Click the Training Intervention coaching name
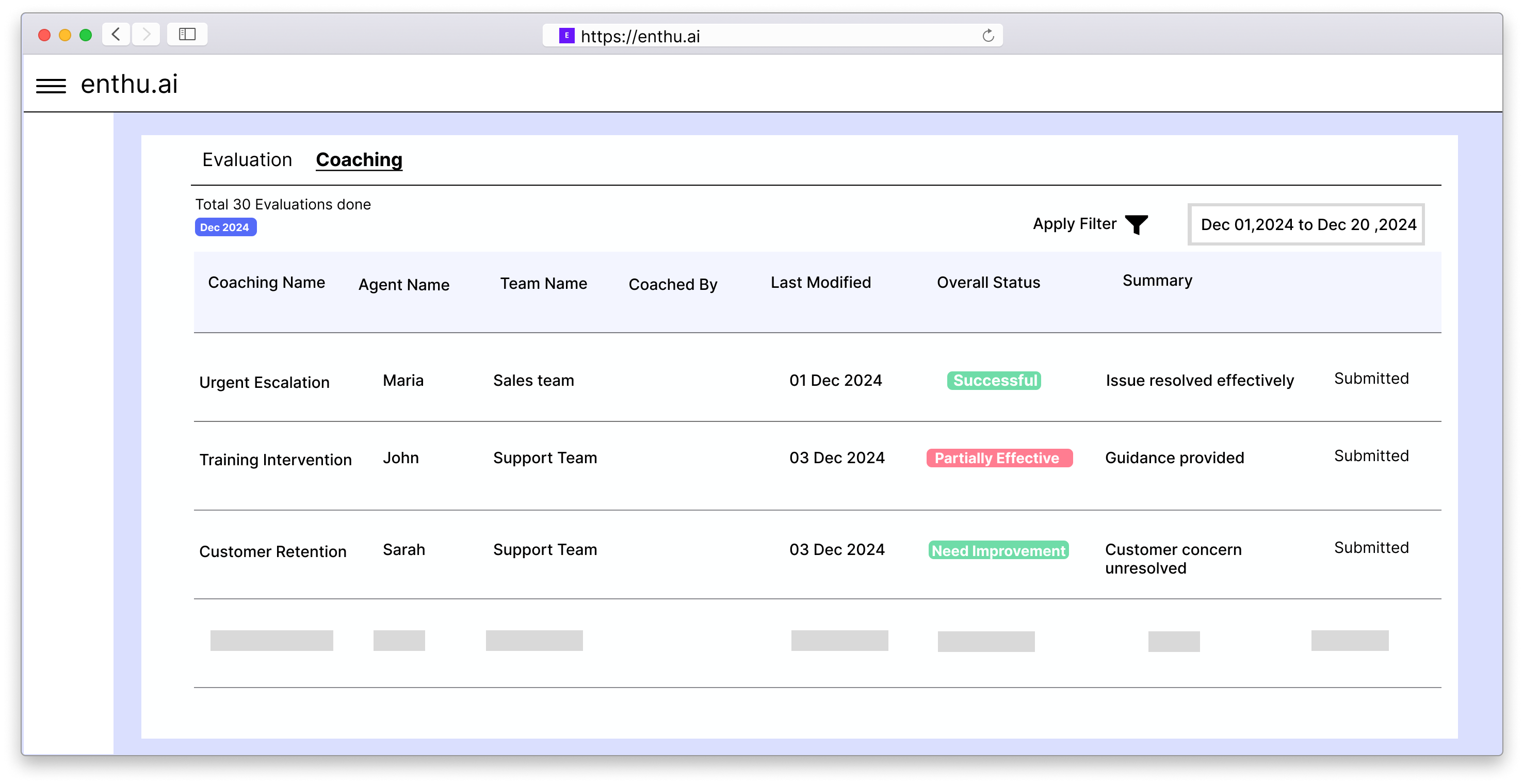The height and width of the screenshot is (784, 1523). click(276, 459)
